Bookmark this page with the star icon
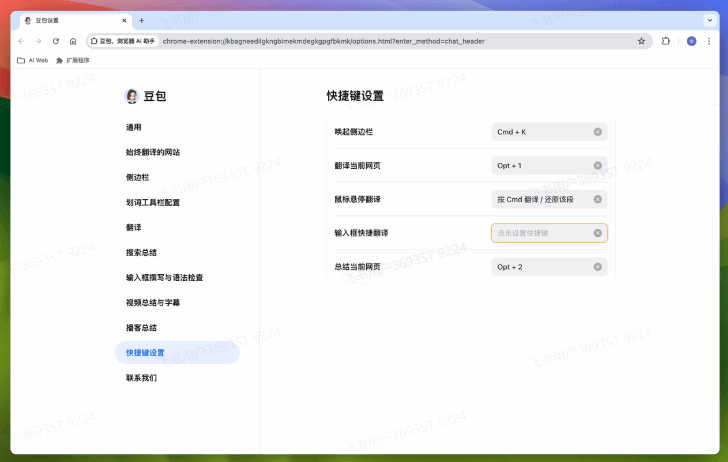728x462 pixels. click(641, 41)
